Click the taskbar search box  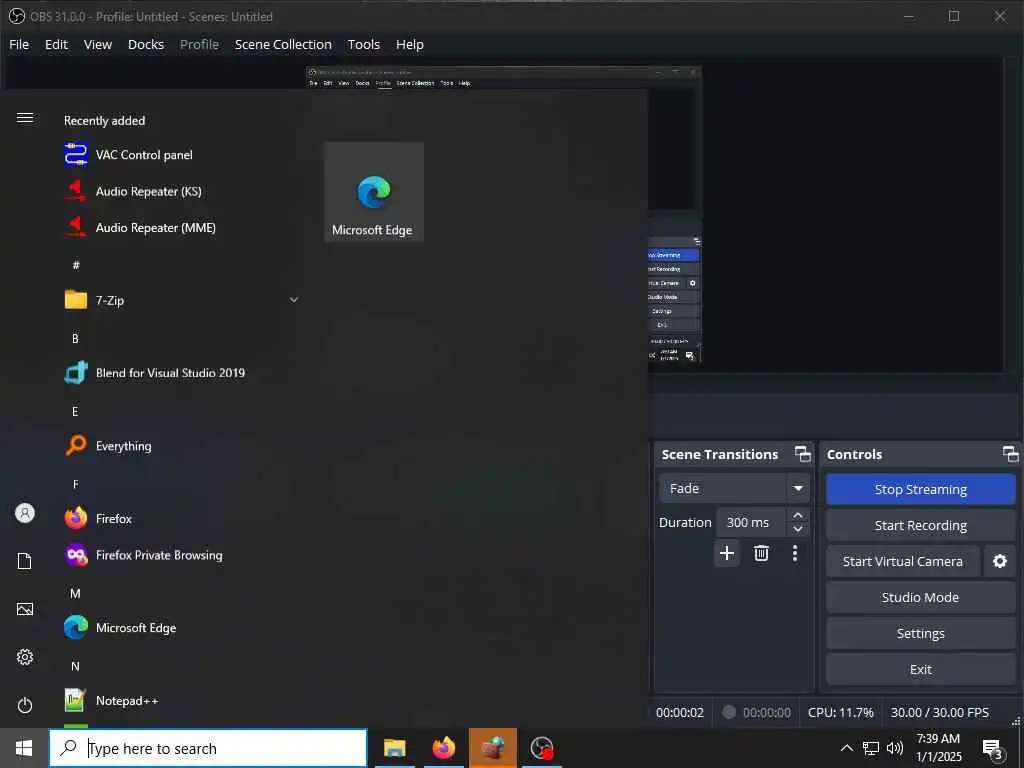[x=208, y=748]
